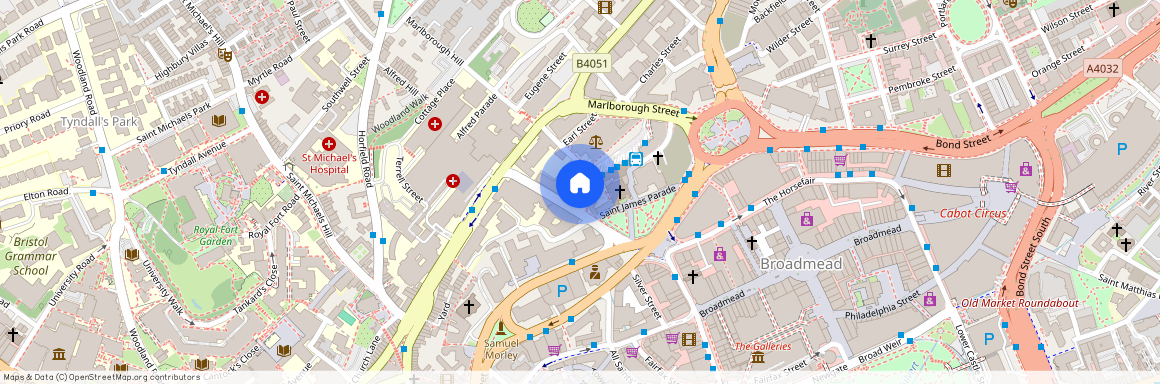Click the Bristol Grammar School label
This screenshot has width=1160, height=384.
30,256
